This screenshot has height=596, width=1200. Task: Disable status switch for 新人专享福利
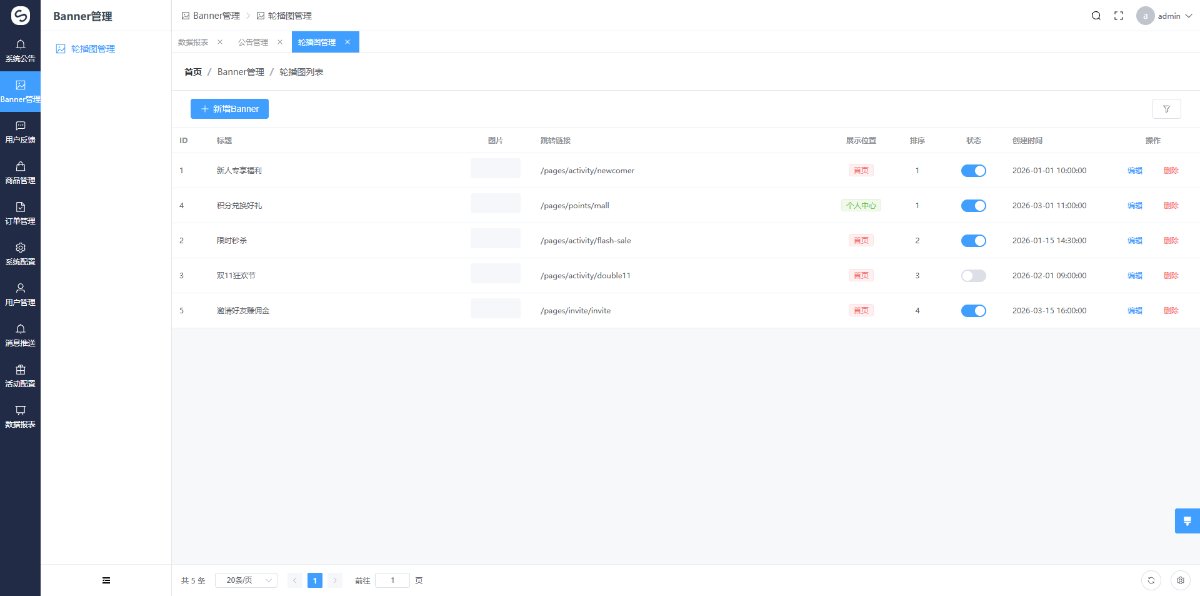pos(973,171)
